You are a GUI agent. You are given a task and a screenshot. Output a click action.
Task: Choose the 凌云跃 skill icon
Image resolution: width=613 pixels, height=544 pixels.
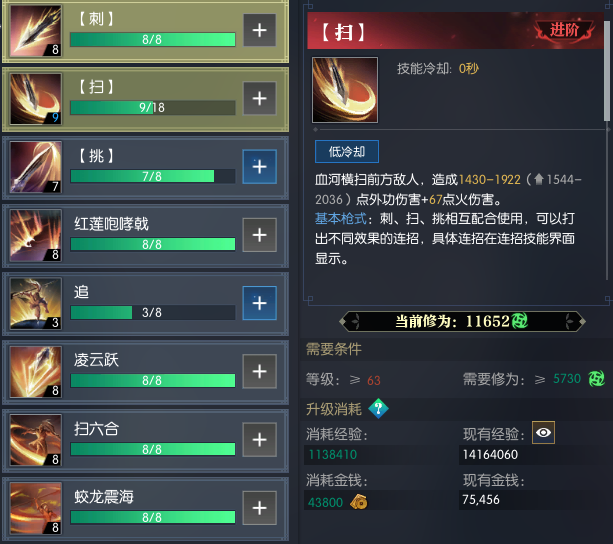pyautogui.click(x=36, y=372)
